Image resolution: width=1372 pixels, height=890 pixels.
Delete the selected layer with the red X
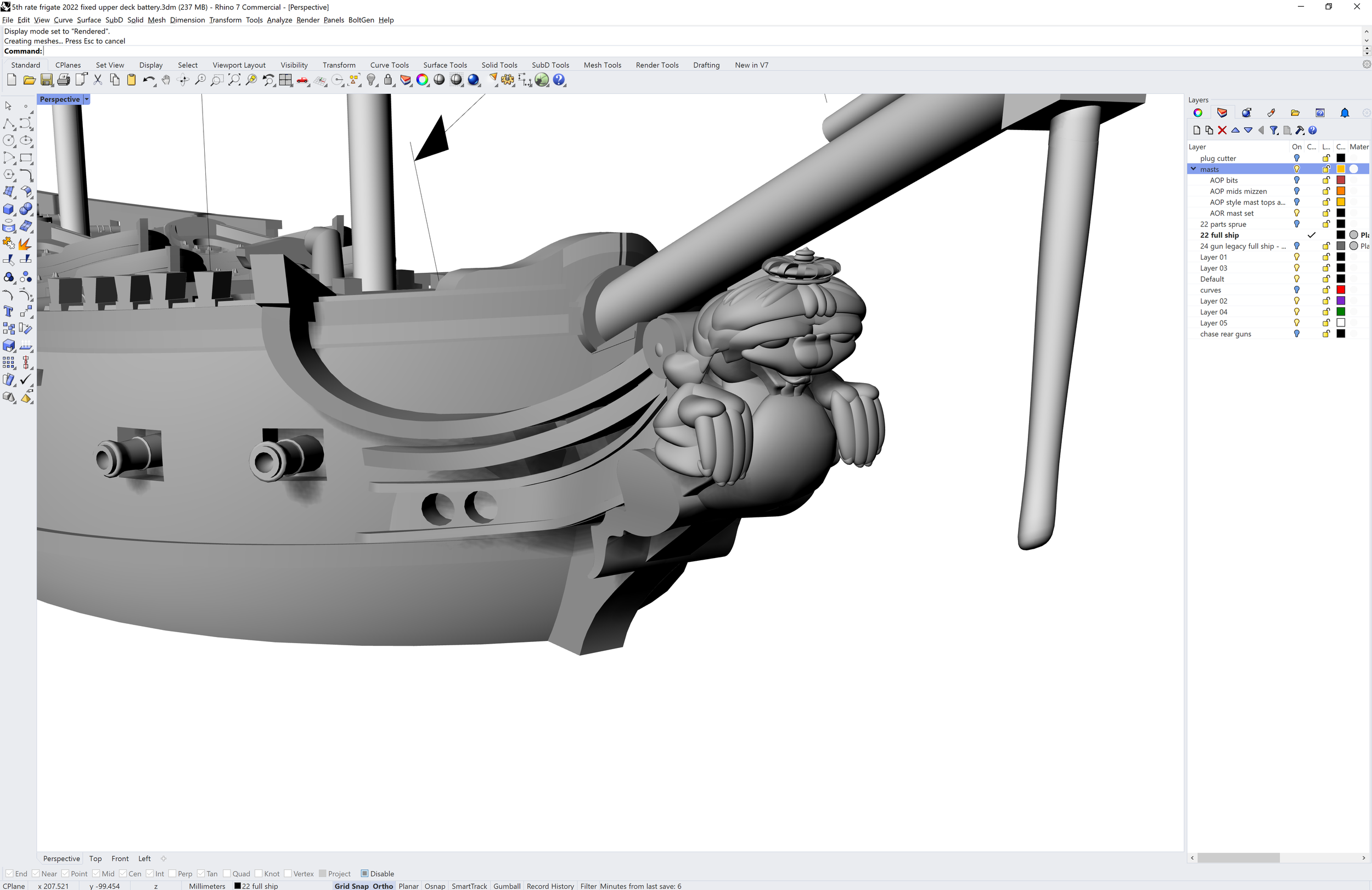pyautogui.click(x=1223, y=130)
